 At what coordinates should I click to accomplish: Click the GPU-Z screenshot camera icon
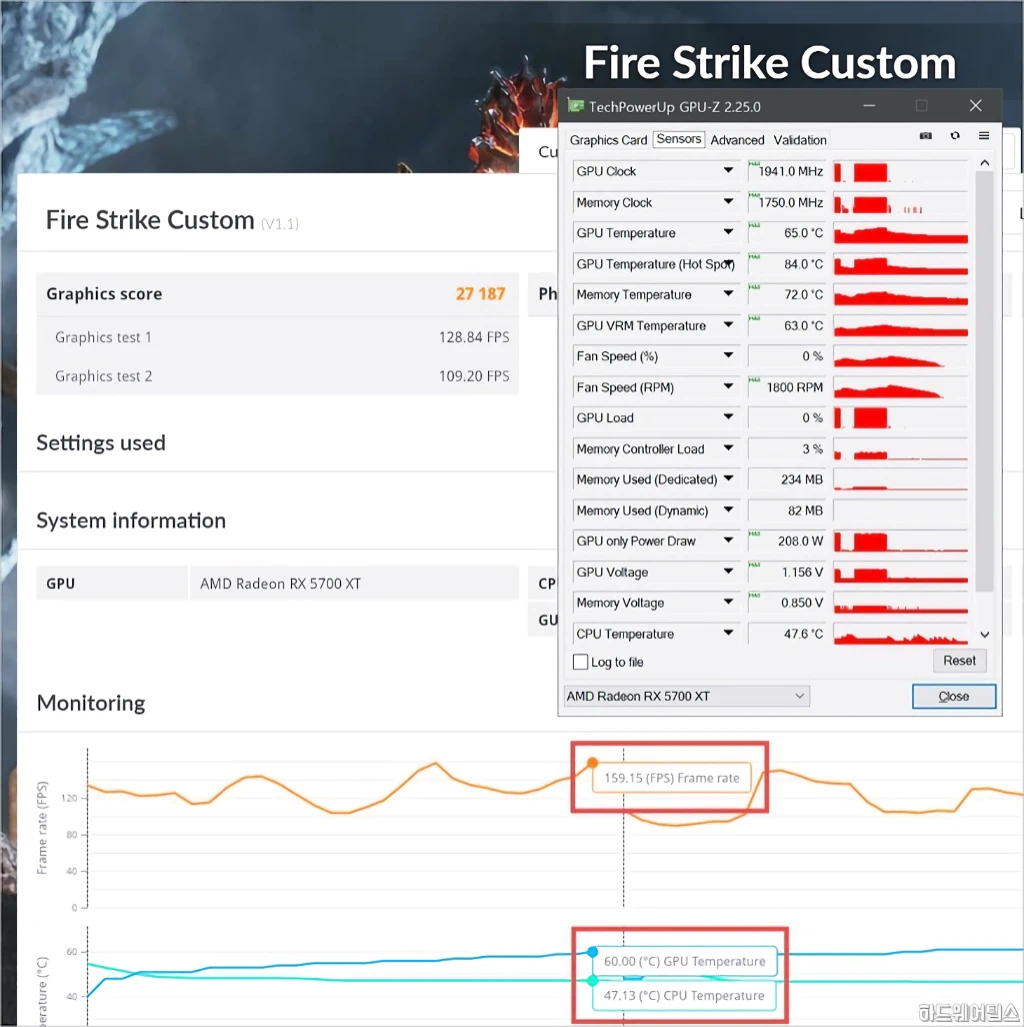(x=925, y=136)
